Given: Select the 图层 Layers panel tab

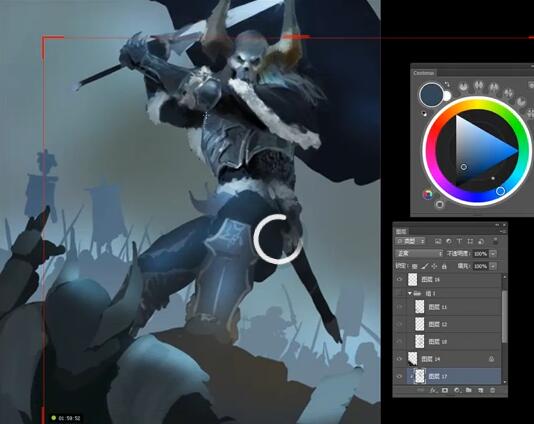Looking at the screenshot, I should pyautogui.click(x=401, y=232).
